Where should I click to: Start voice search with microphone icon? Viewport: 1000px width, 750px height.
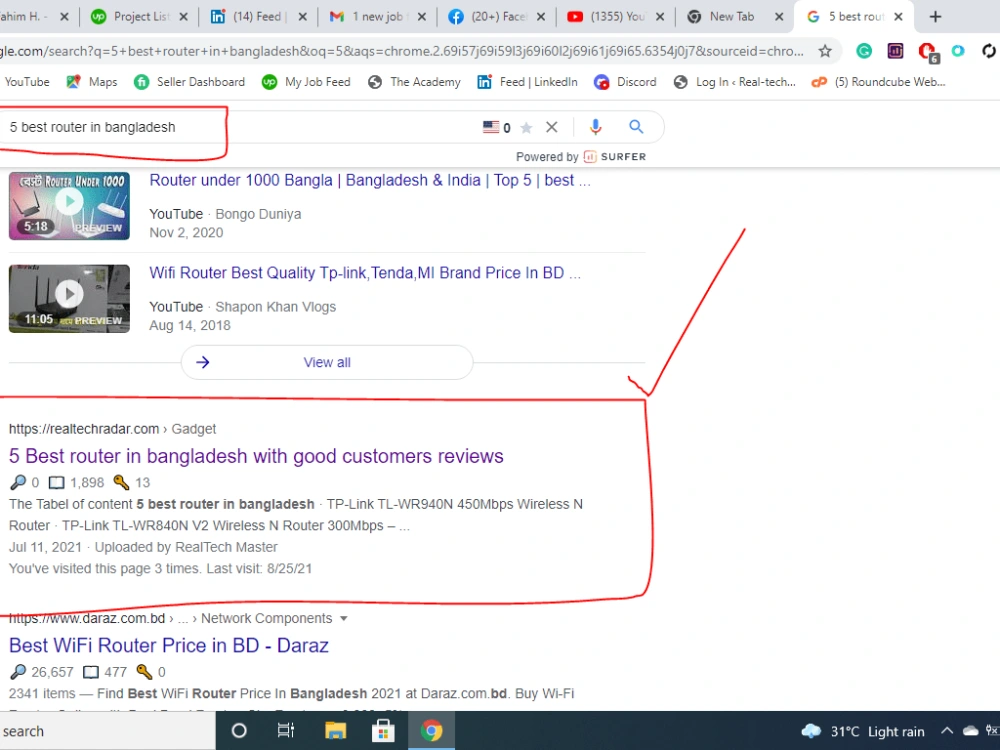(x=595, y=127)
